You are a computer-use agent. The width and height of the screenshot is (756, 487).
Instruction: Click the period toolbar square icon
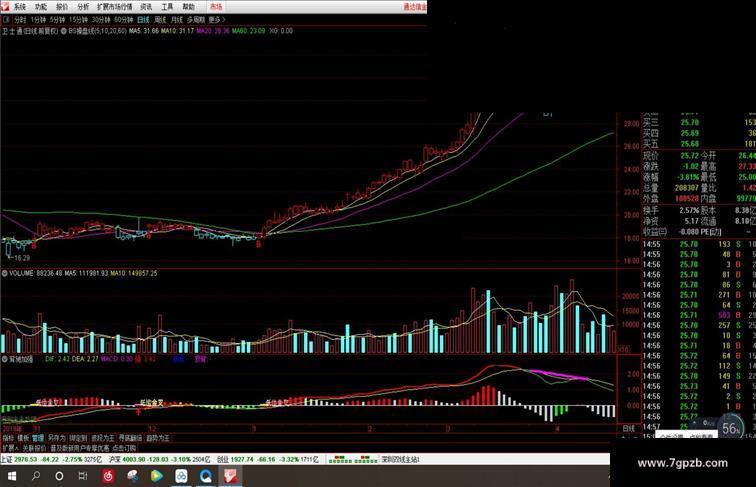pos(6,20)
